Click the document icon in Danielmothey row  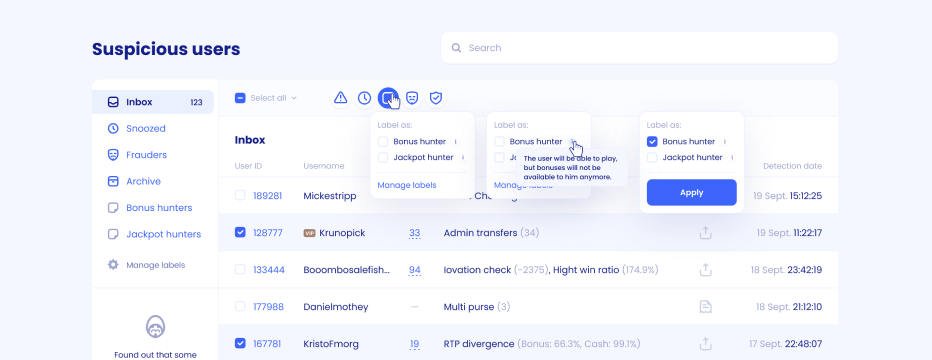pyautogui.click(x=706, y=307)
